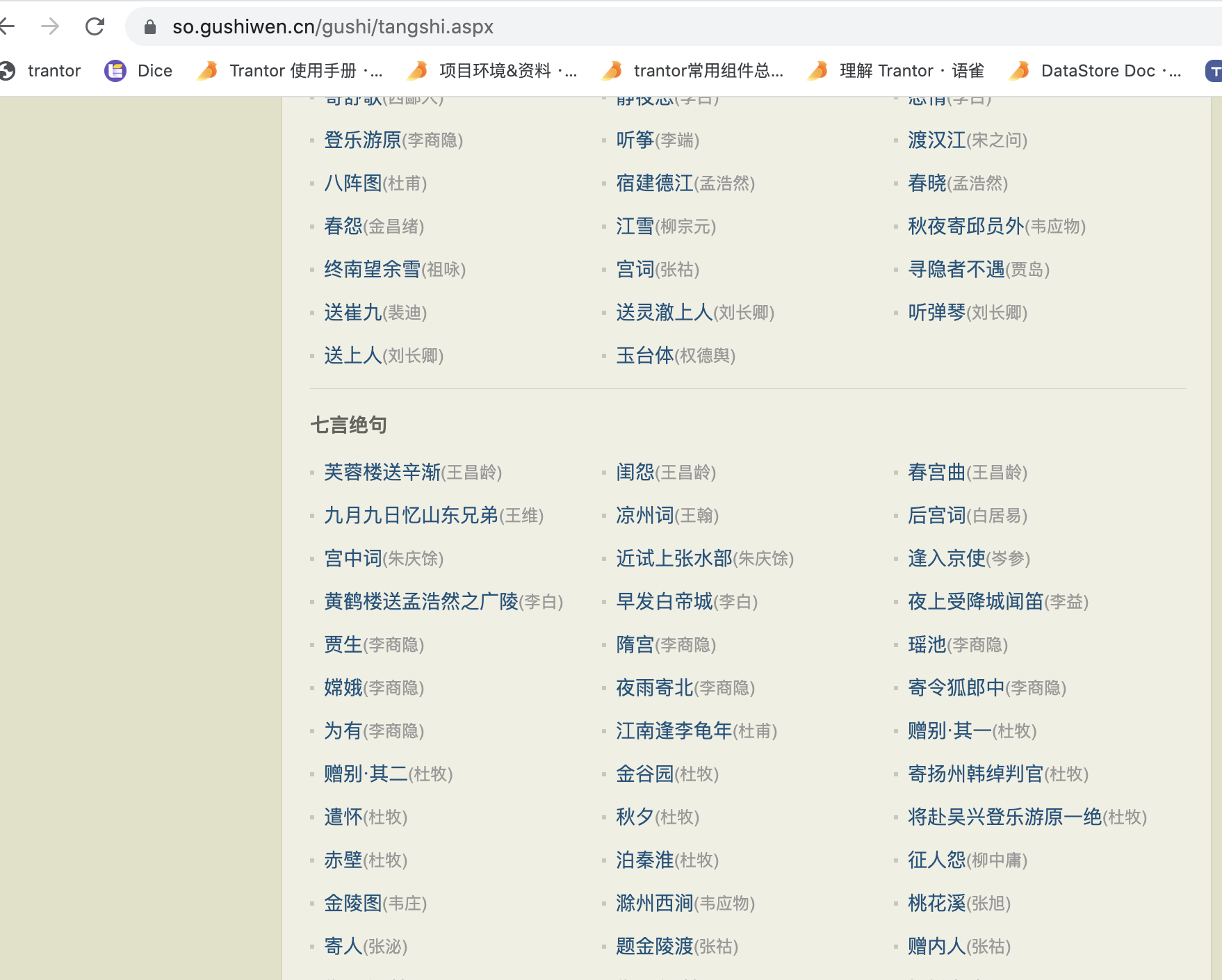
Task: Open DataStore Doc bookmark
Action: point(1095,71)
